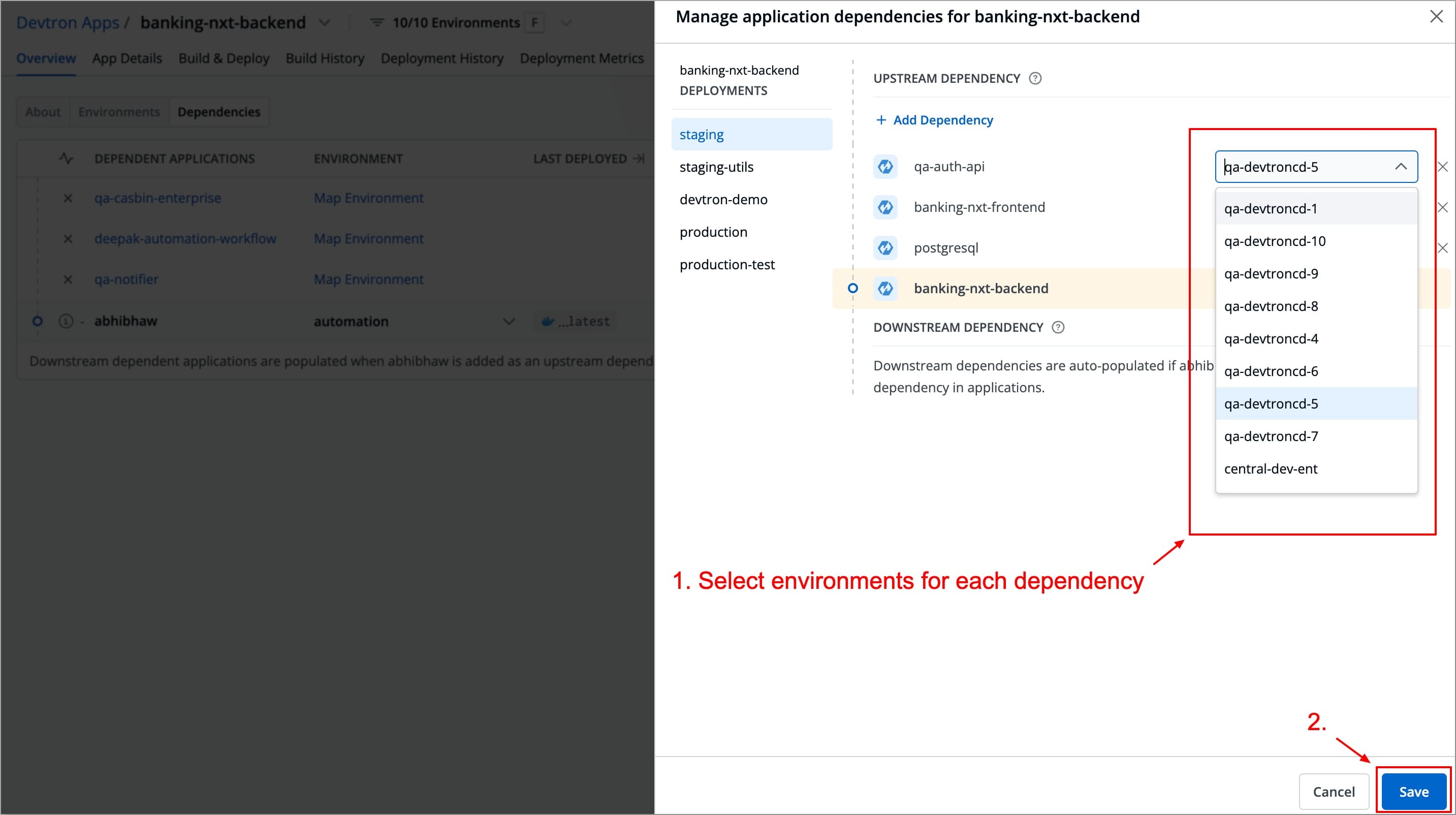Click the postgresql app icon

tap(885, 248)
